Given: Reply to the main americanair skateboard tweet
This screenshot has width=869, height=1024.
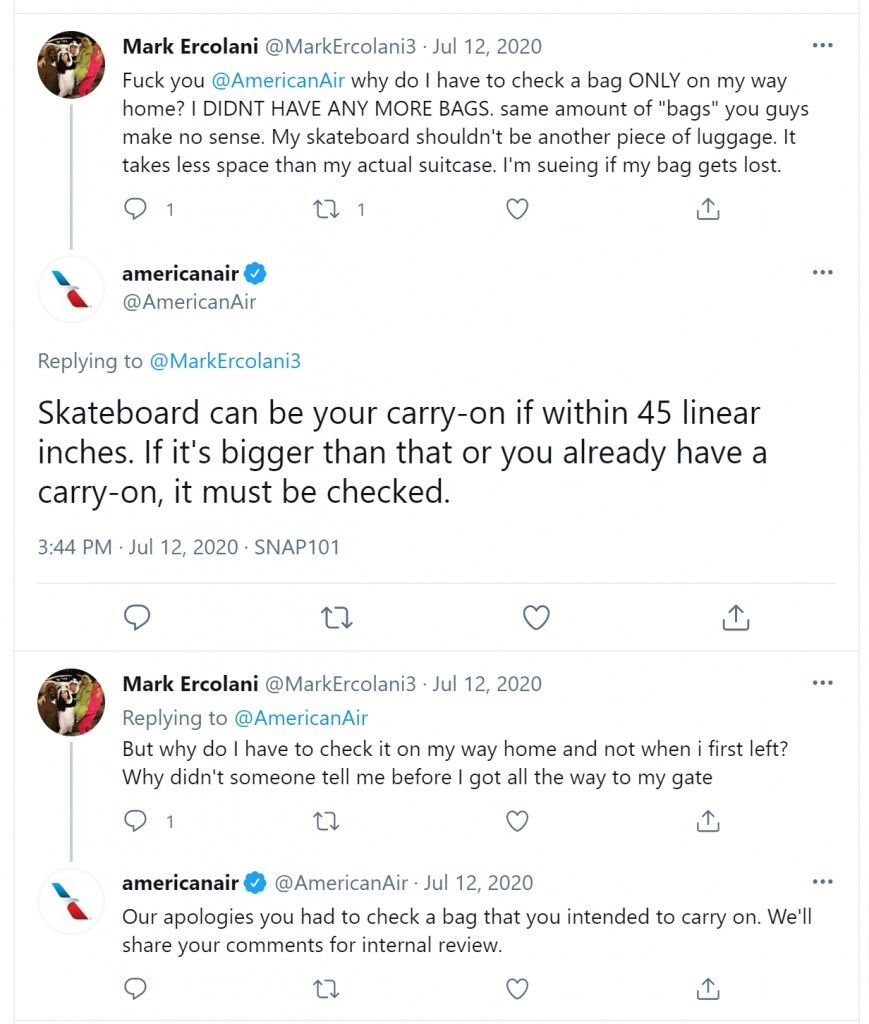Looking at the screenshot, I should pos(137,617).
